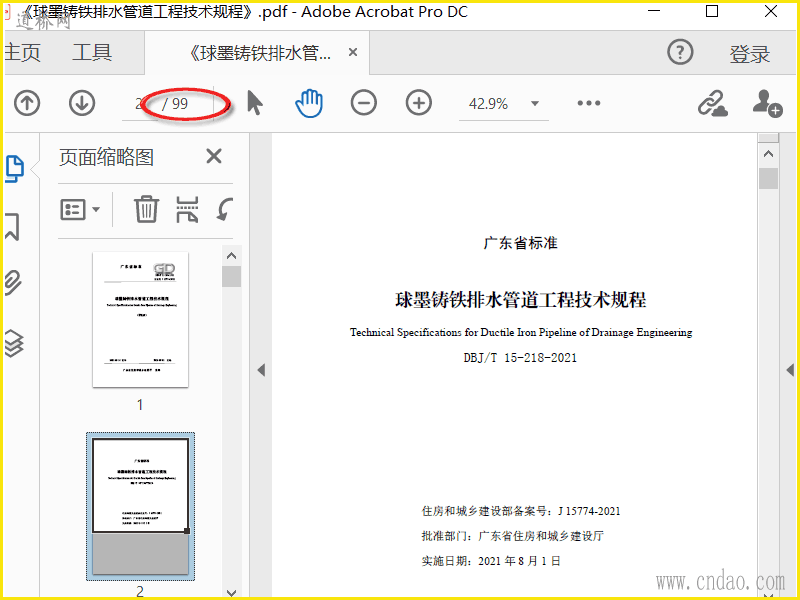Maximize the Acrobat window
This screenshot has width=800, height=600.
tap(712, 11)
